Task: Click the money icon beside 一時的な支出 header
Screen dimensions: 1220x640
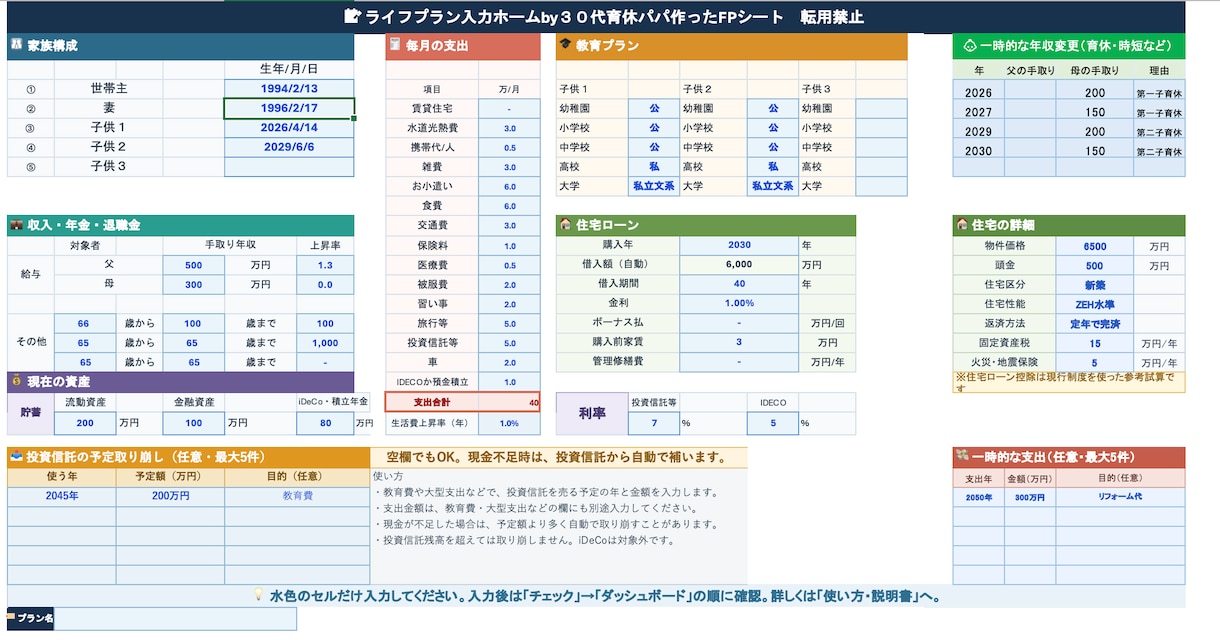Action: (962, 457)
